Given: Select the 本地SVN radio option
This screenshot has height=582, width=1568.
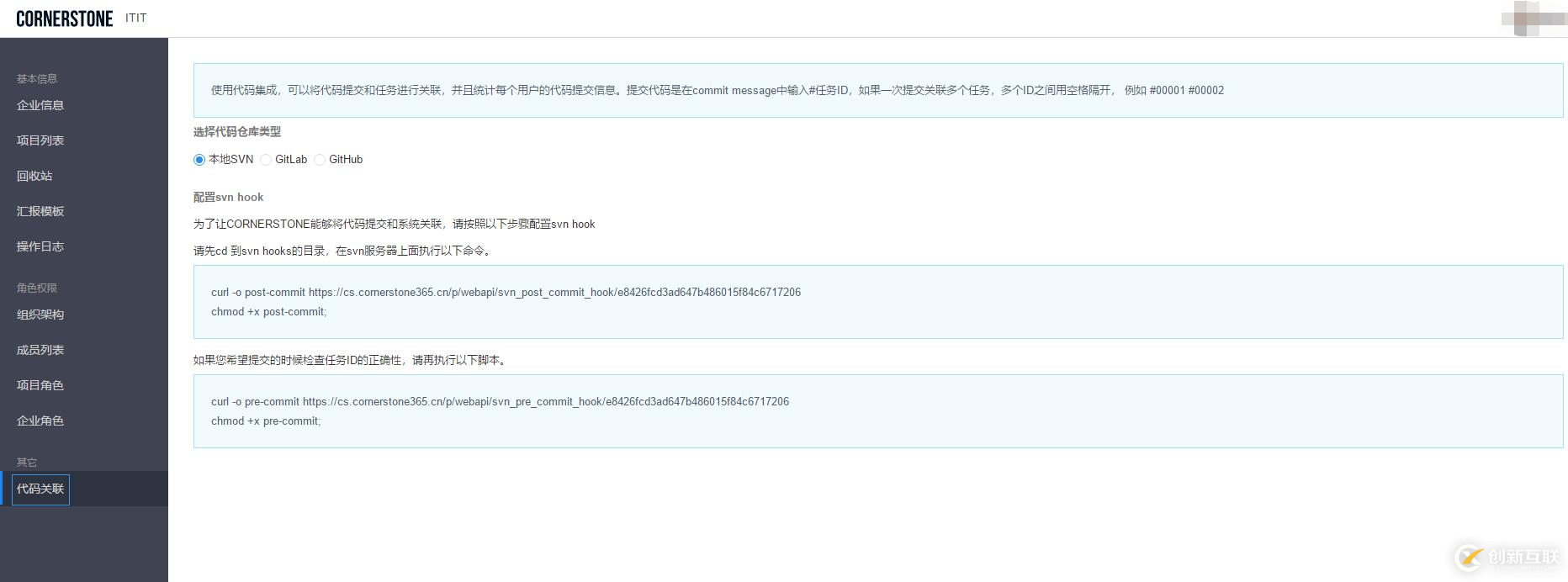Looking at the screenshot, I should (199, 160).
